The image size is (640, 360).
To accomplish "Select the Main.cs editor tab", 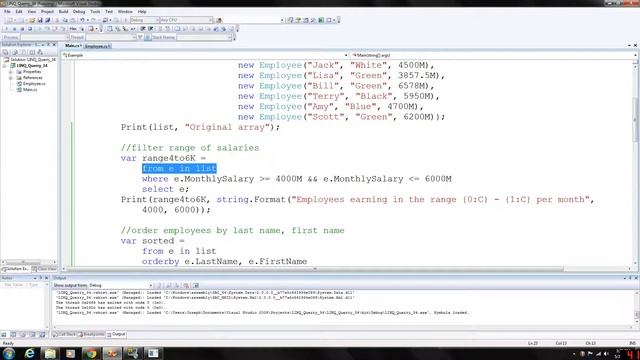I will (73, 46).
